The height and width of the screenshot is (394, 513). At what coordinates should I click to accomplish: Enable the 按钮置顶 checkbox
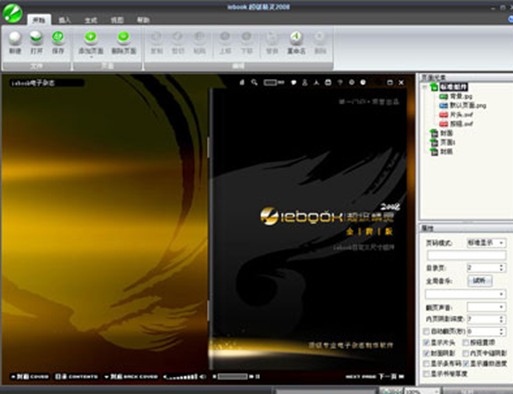(x=466, y=342)
